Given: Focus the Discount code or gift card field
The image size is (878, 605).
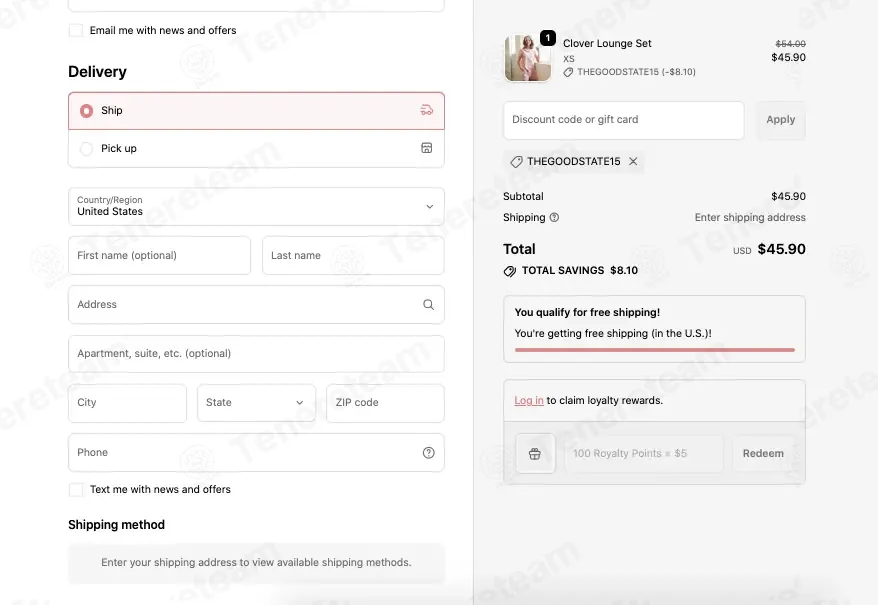Looking at the screenshot, I should click(624, 120).
